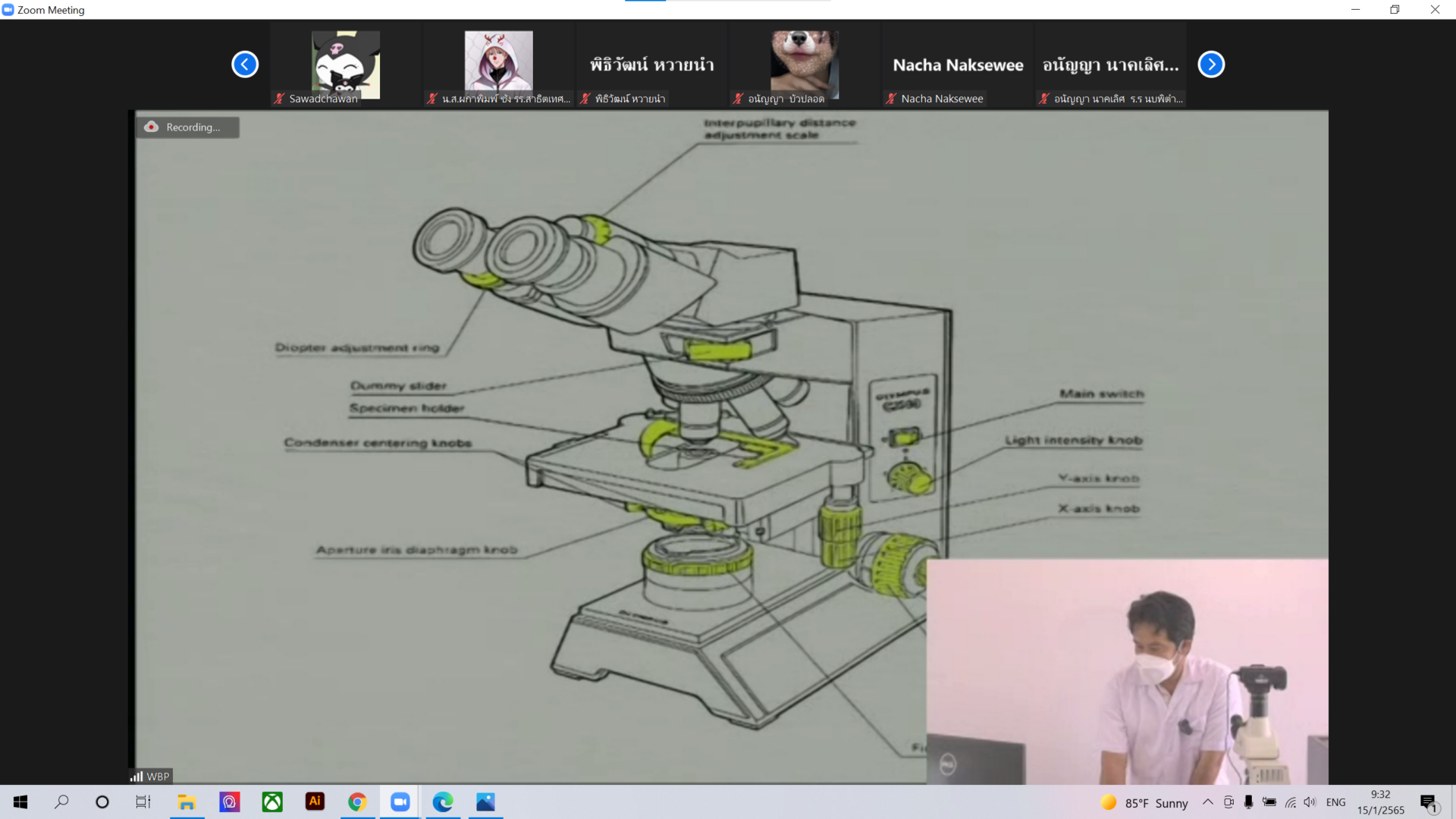Switch the ENG input language
1456x819 pixels.
(1335, 802)
